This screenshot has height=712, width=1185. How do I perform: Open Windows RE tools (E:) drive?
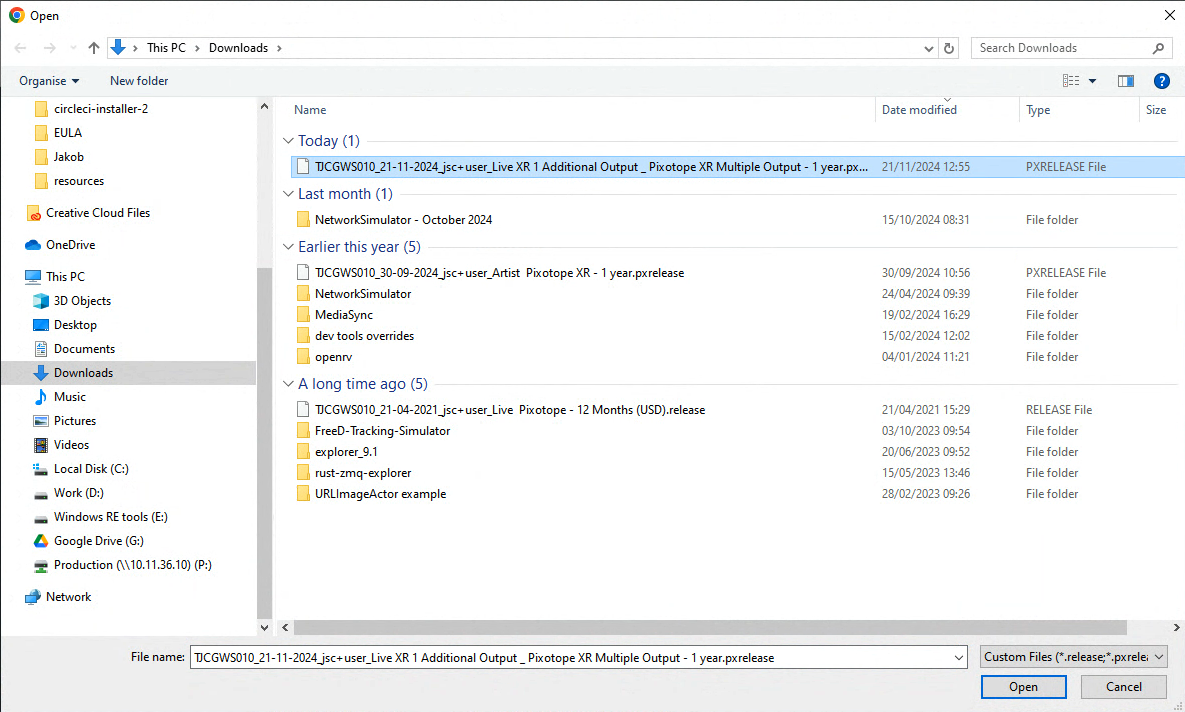(x=110, y=517)
